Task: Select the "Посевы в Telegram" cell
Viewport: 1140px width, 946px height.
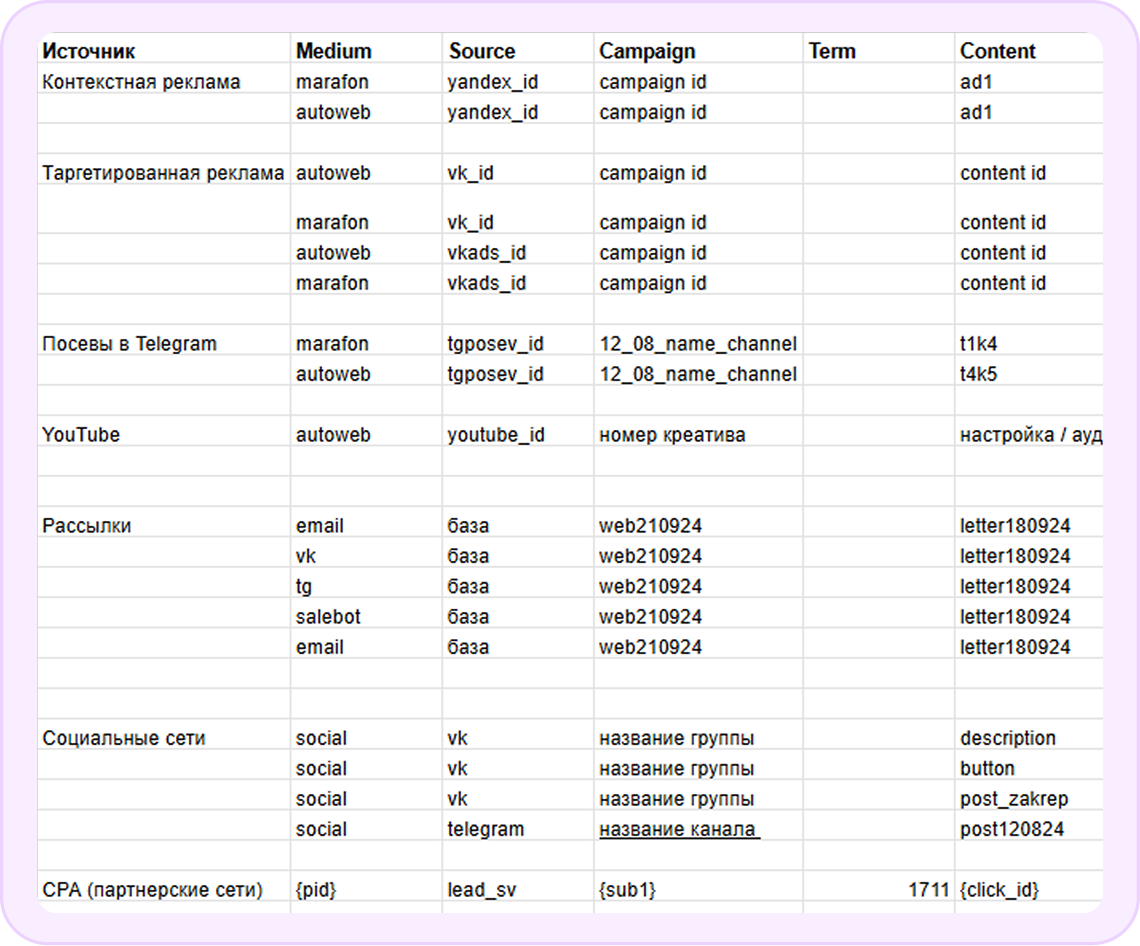Action: 129,344
